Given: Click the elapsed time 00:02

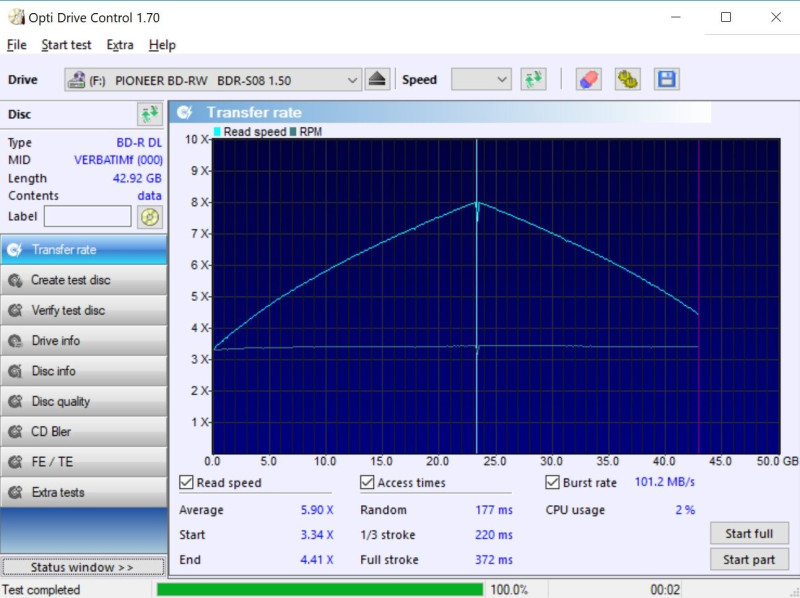Looking at the screenshot, I should (665, 590).
